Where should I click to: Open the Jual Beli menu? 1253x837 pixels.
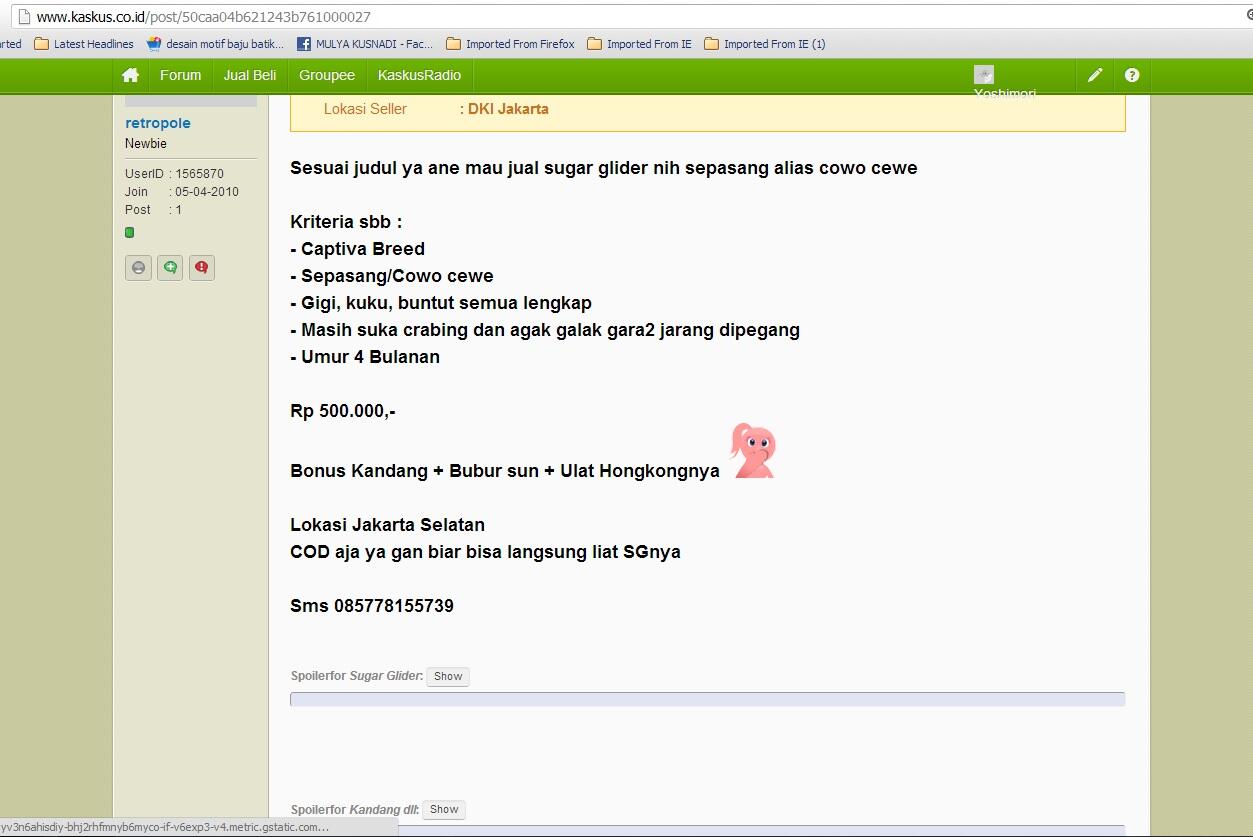click(250, 75)
